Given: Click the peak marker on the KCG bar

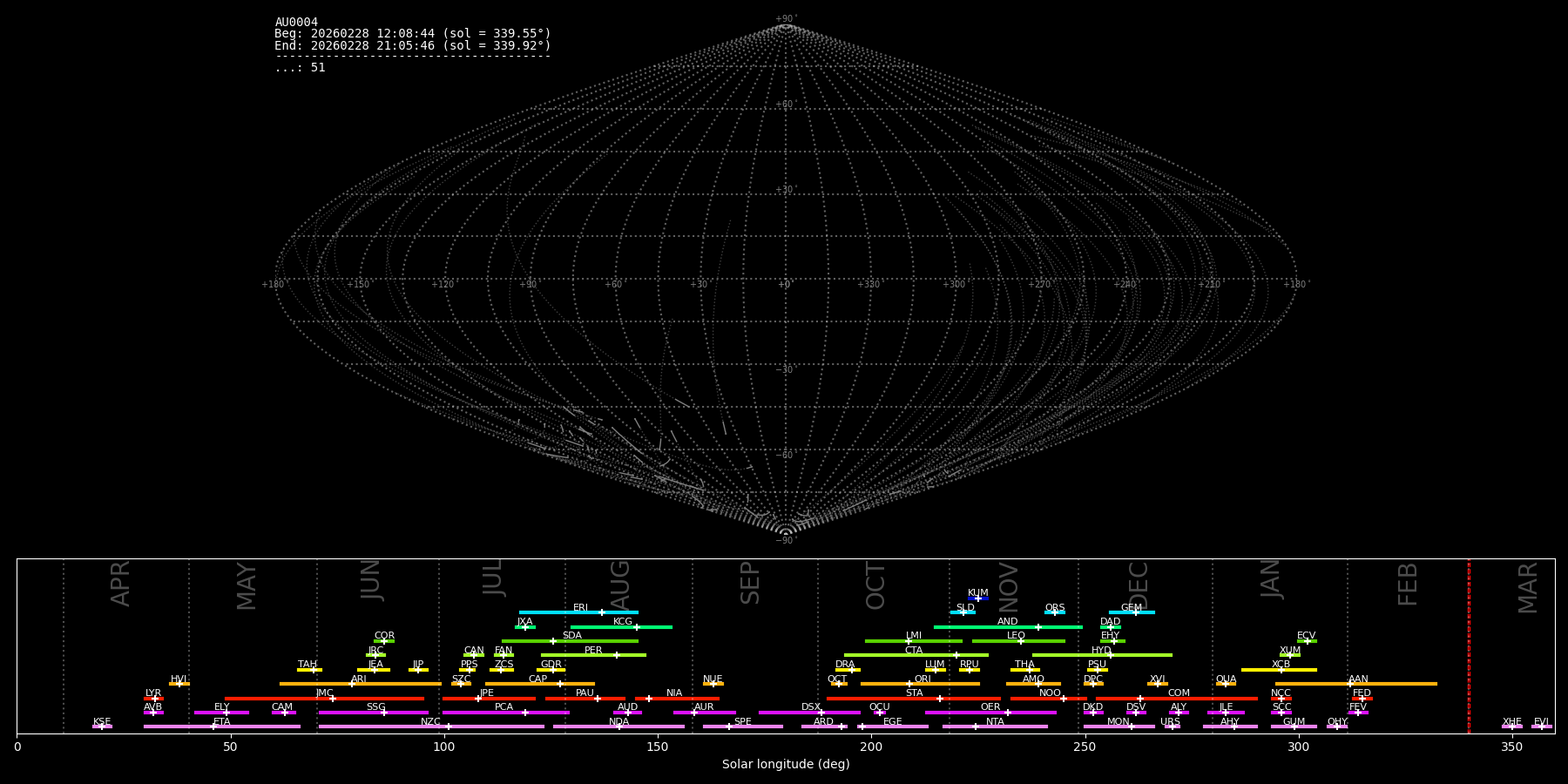Looking at the screenshot, I should click(636, 626).
